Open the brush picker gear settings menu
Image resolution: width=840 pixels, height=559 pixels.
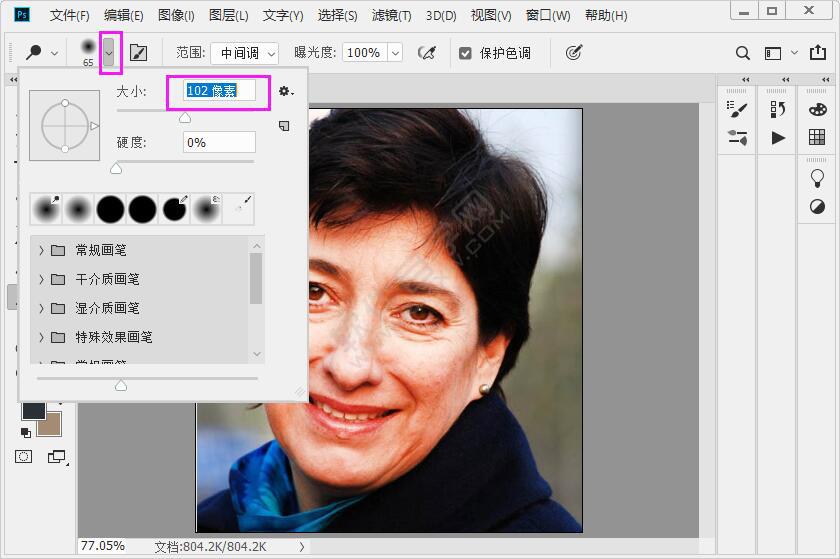[x=286, y=92]
